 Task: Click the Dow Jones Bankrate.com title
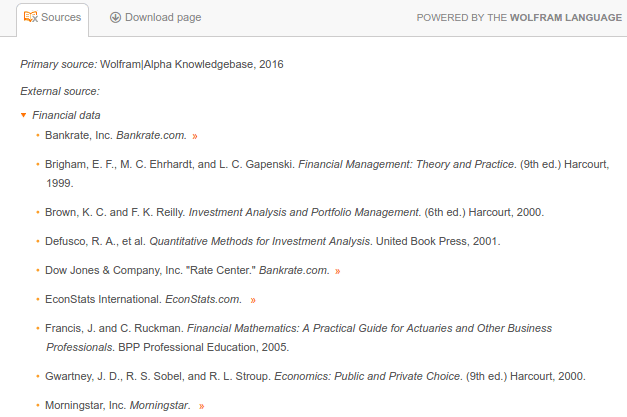point(294,270)
